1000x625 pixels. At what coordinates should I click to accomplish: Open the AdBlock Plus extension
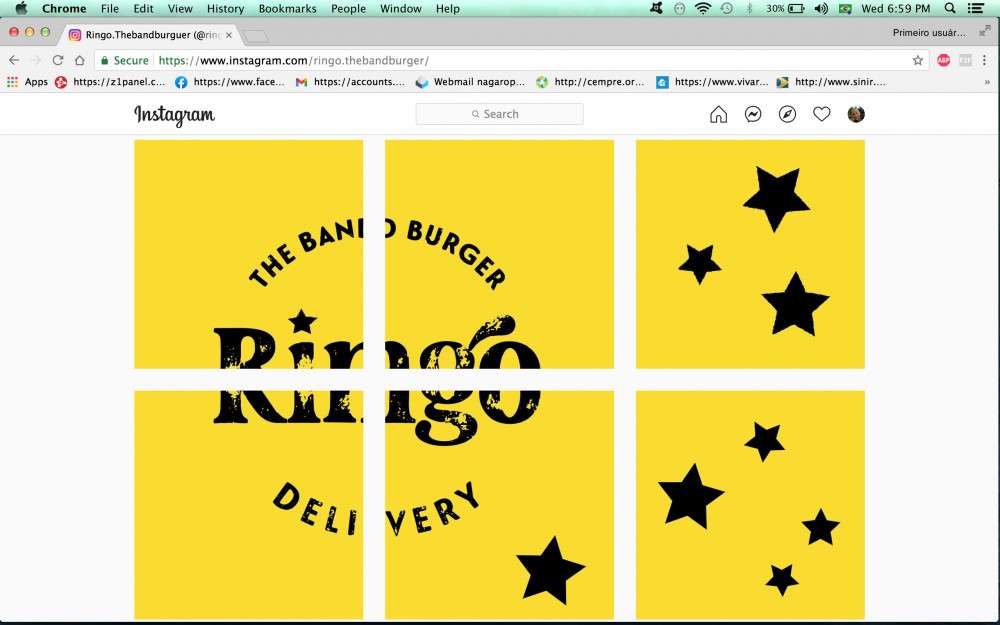pos(944,60)
